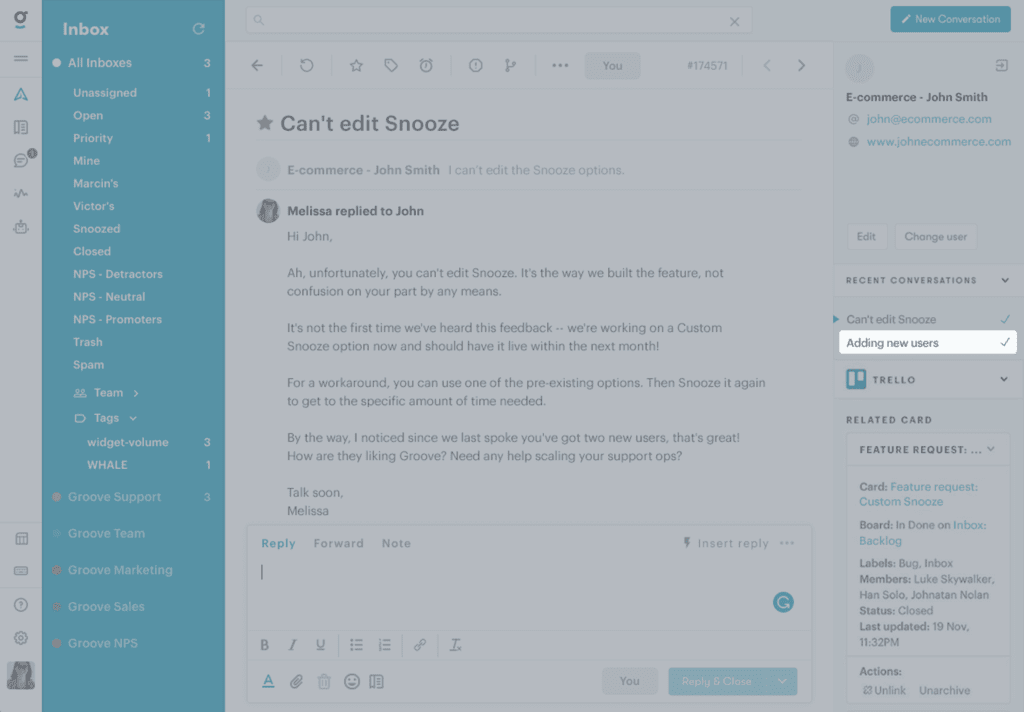Click the priority exclamation icon in the toolbar
The height and width of the screenshot is (712, 1024).
(475, 65)
